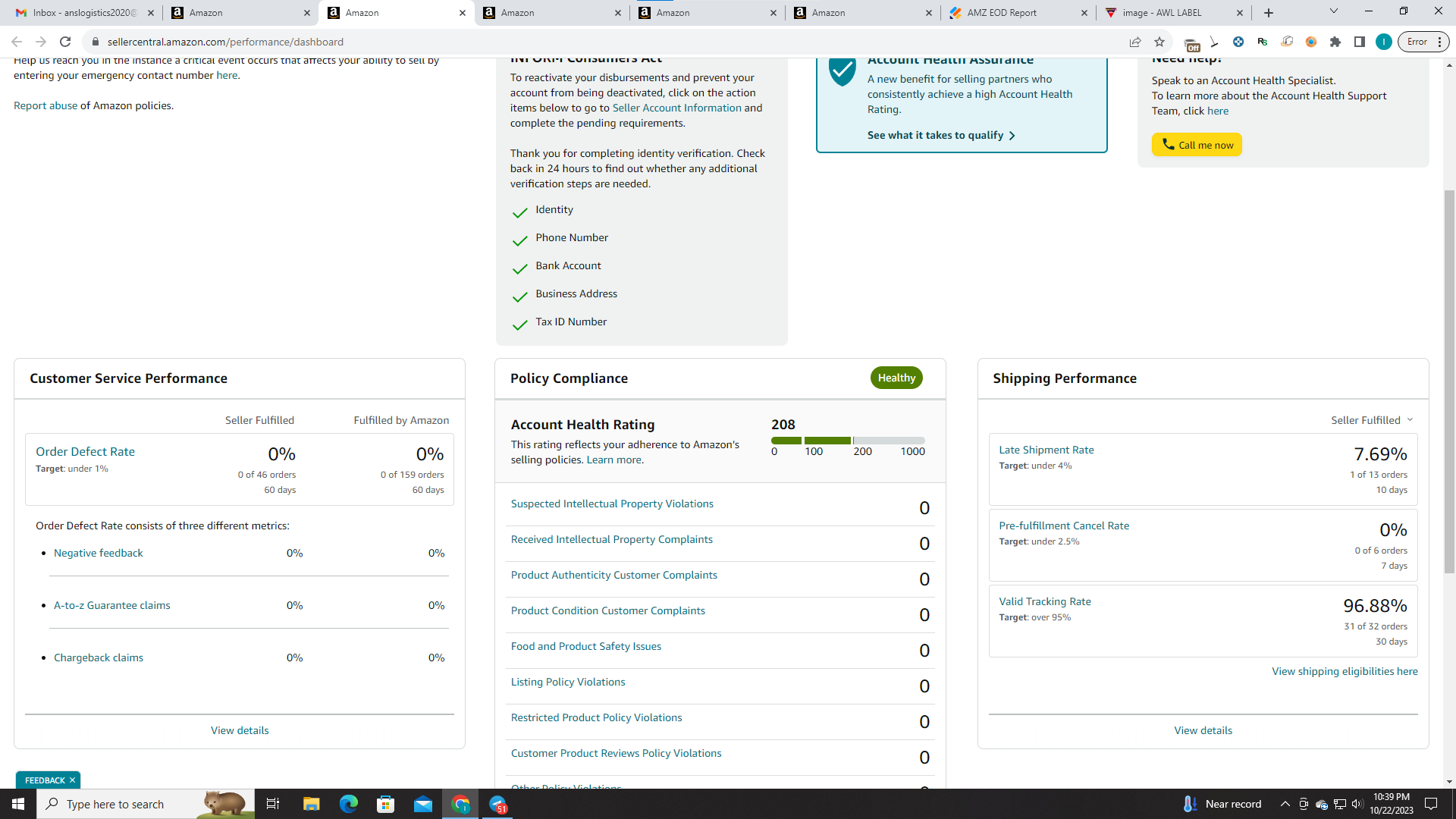Open View shipping eligibilities here

(x=1345, y=671)
